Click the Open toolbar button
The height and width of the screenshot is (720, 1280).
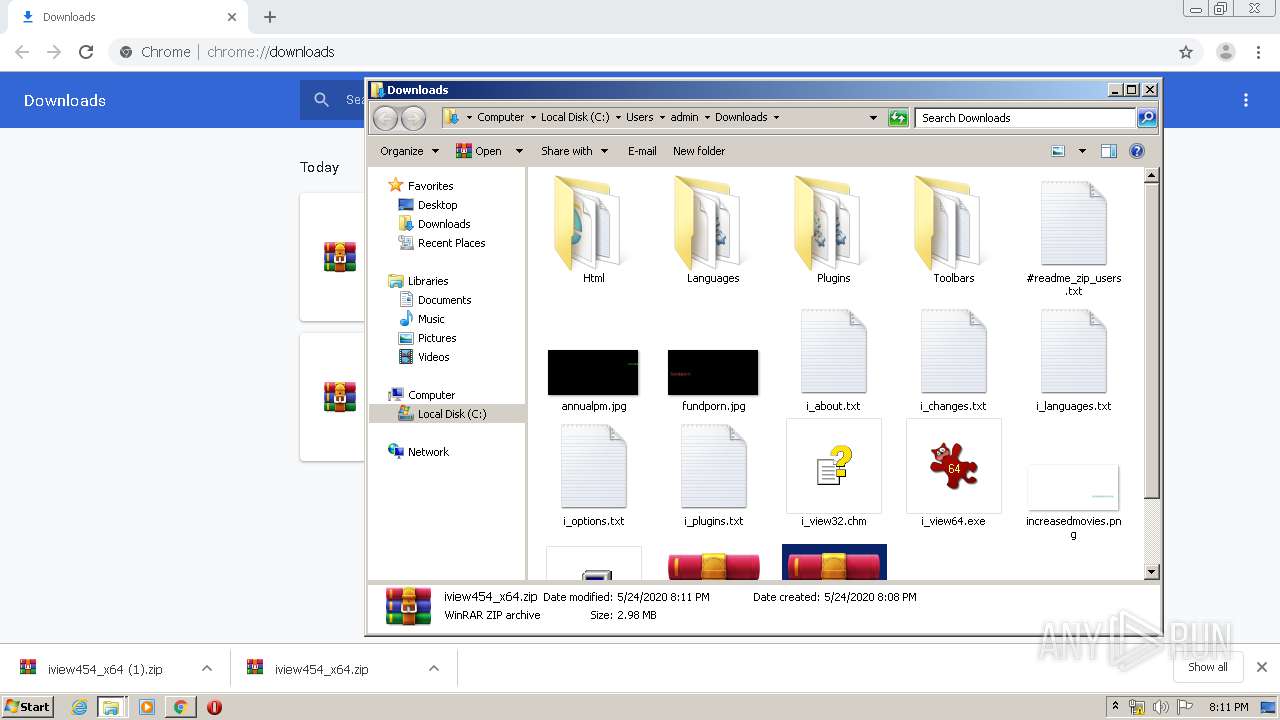coord(479,151)
